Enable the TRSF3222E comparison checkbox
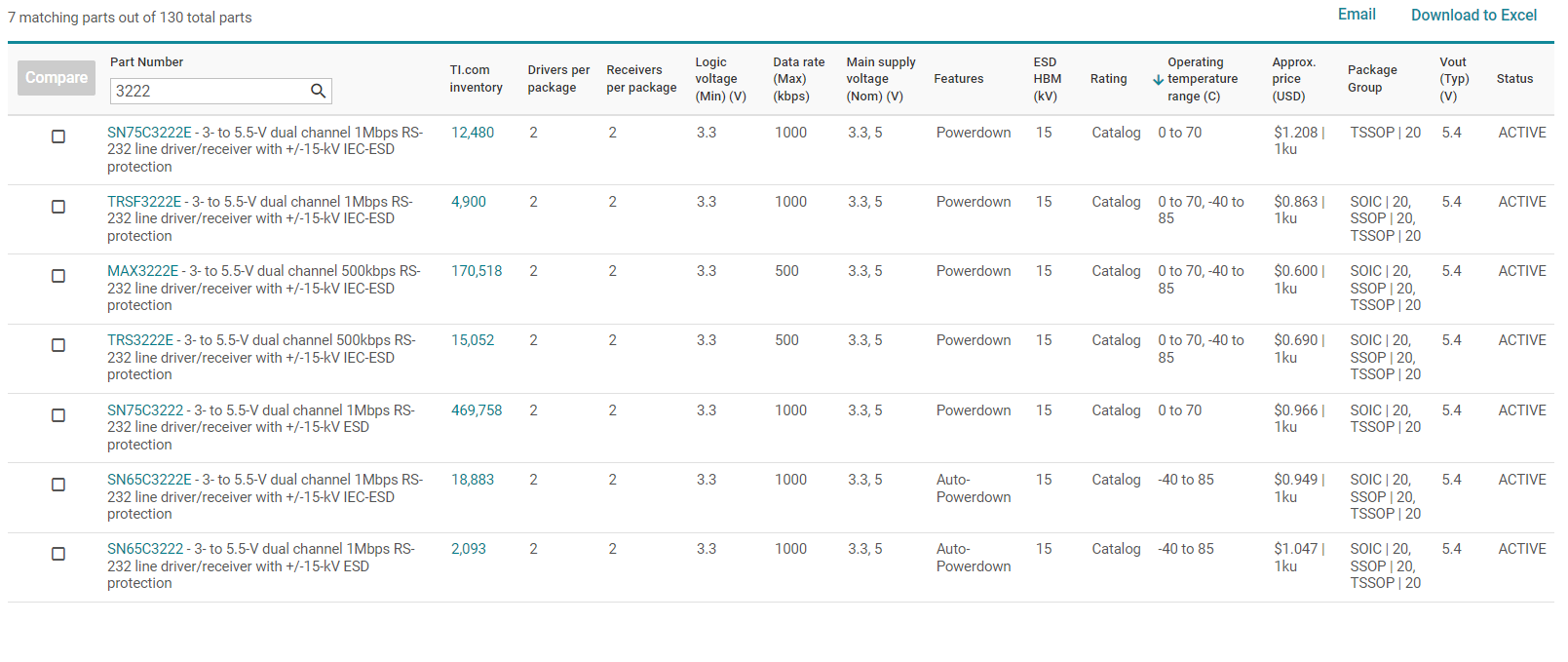The image size is (1568, 662). (58, 207)
